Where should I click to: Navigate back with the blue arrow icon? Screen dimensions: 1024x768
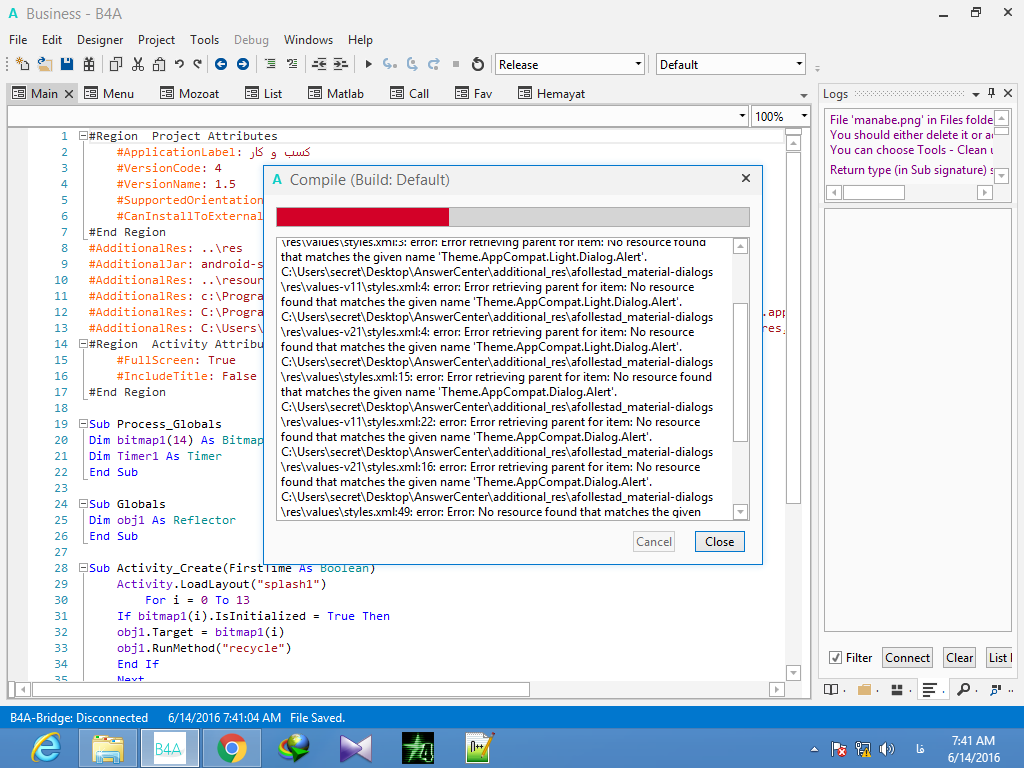point(222,63)
